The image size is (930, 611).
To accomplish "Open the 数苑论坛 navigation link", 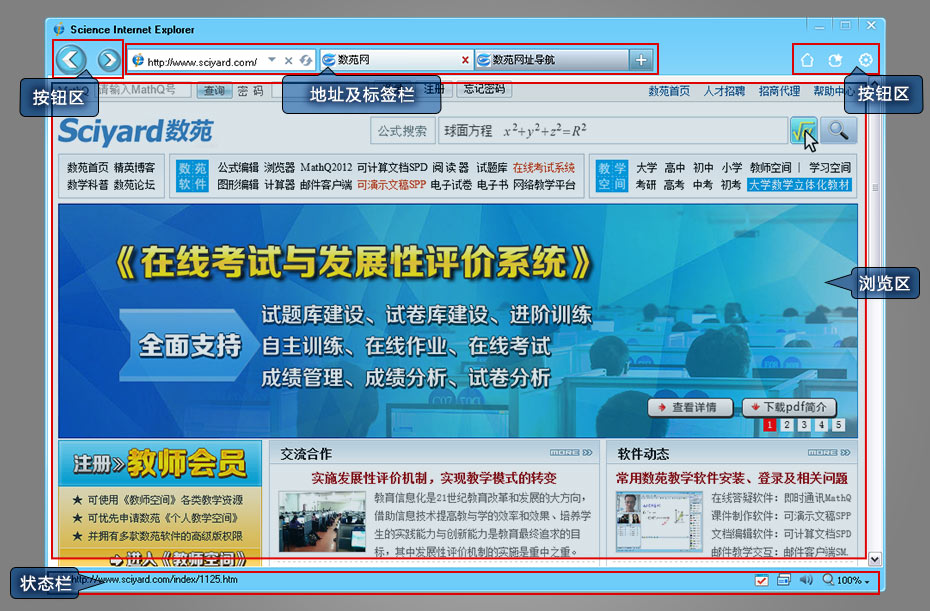I will pos(134,185).
